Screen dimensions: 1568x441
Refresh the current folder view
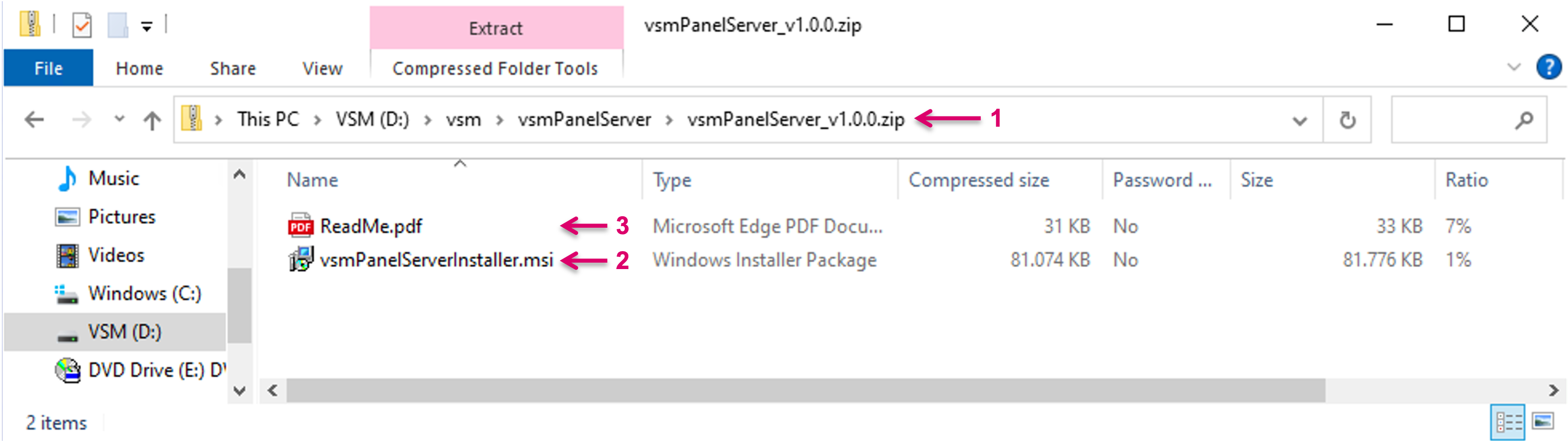(x=1347, y=120)
